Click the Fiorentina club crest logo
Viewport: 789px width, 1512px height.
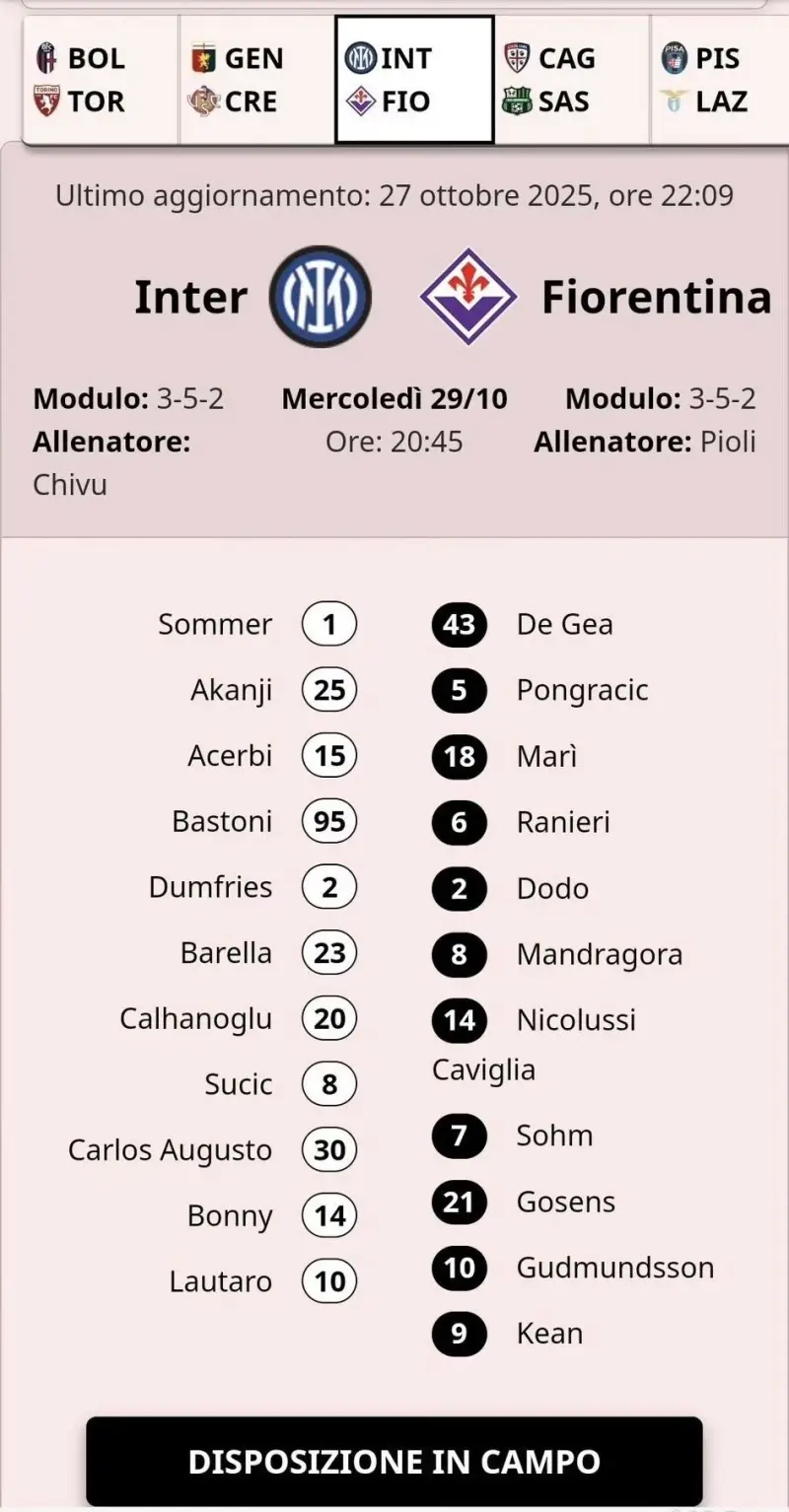(468, 297)
